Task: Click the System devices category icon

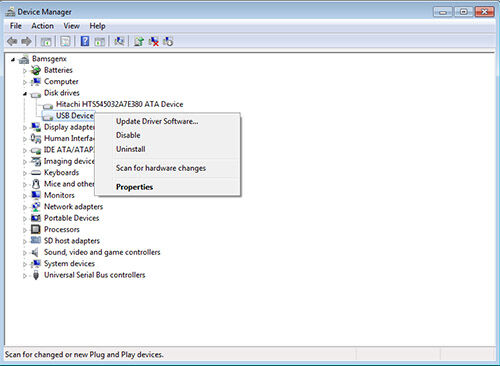Action: pyautogui.click(x=36, y=264)
